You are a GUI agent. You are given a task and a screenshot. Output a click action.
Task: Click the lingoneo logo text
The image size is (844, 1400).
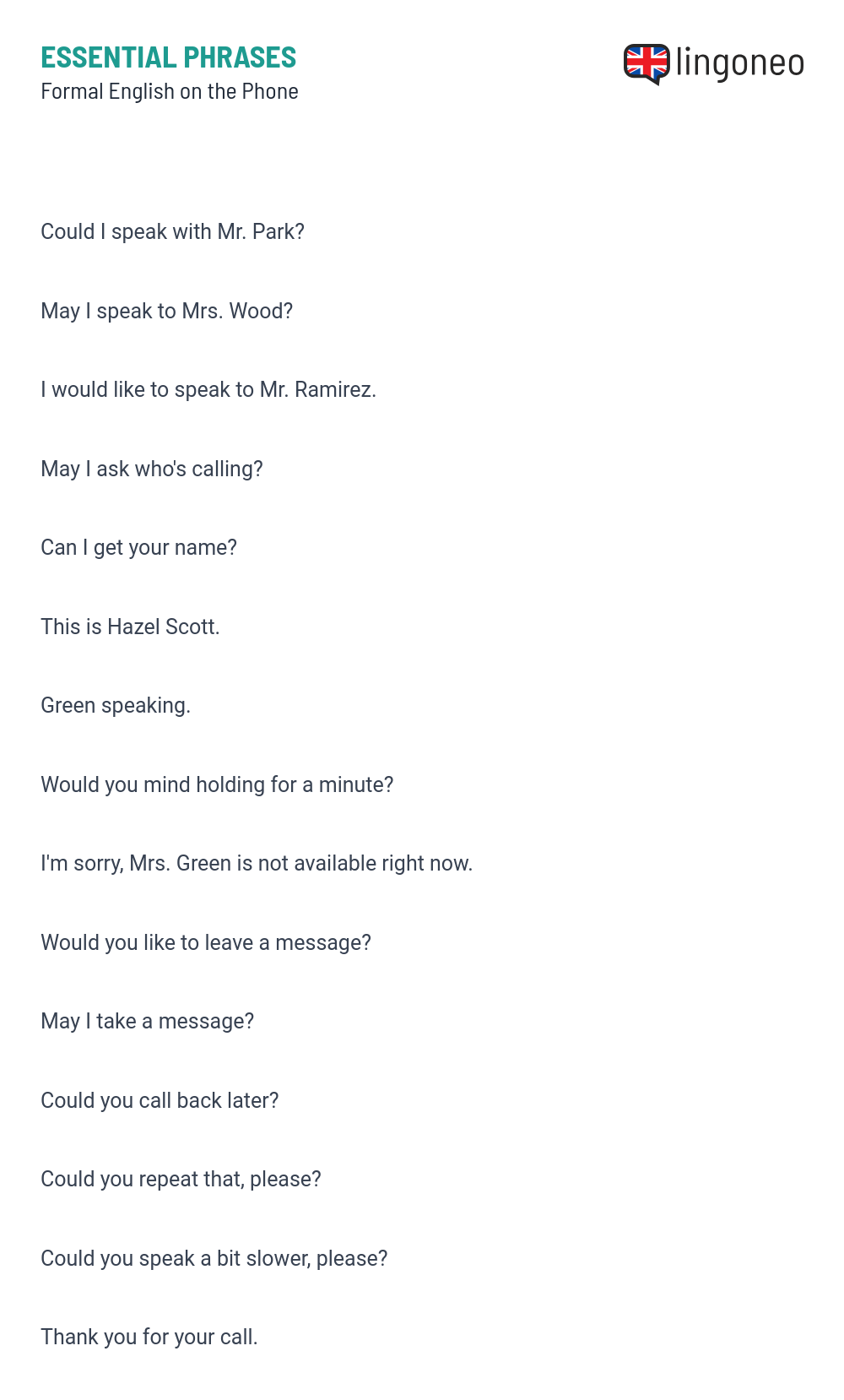point(740,63)
